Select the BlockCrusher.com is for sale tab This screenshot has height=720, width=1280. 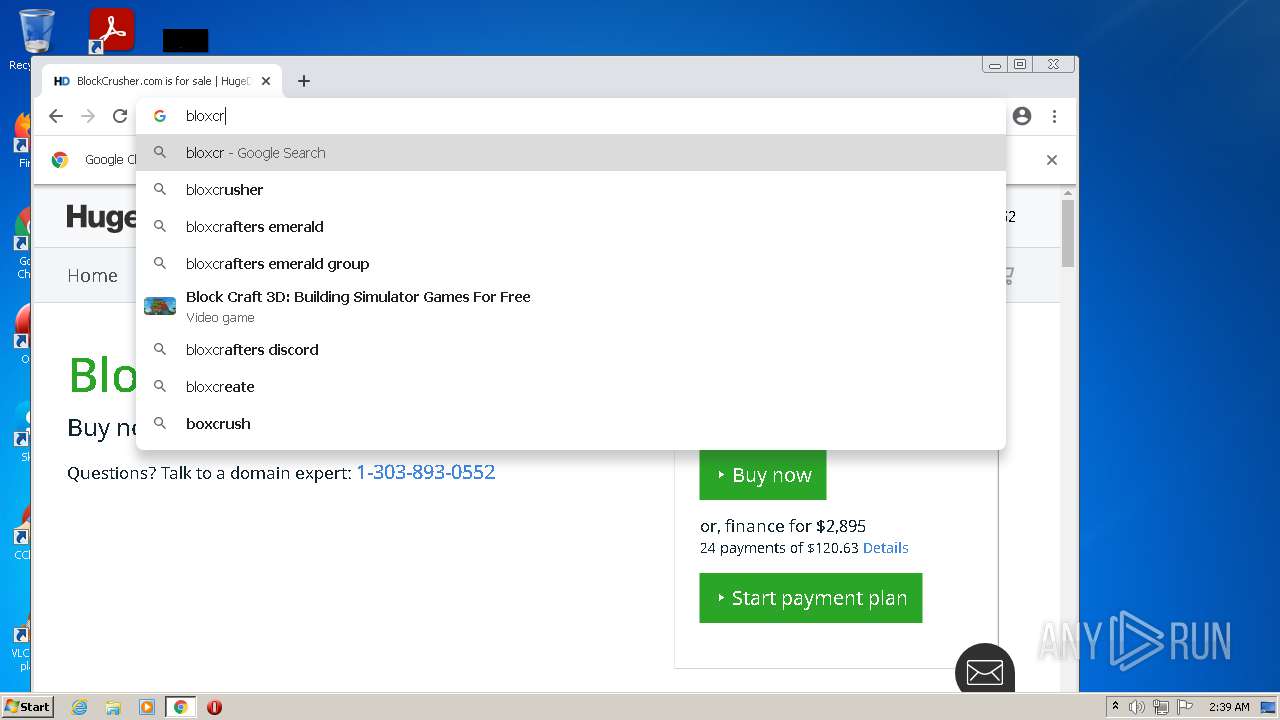(x=162, y=81)
